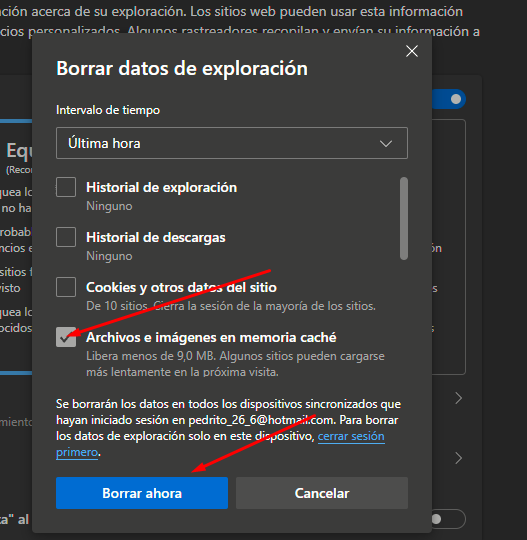Open the Intervalo de tiempo dropdown

pyautogui.click(x=232, y=143)
